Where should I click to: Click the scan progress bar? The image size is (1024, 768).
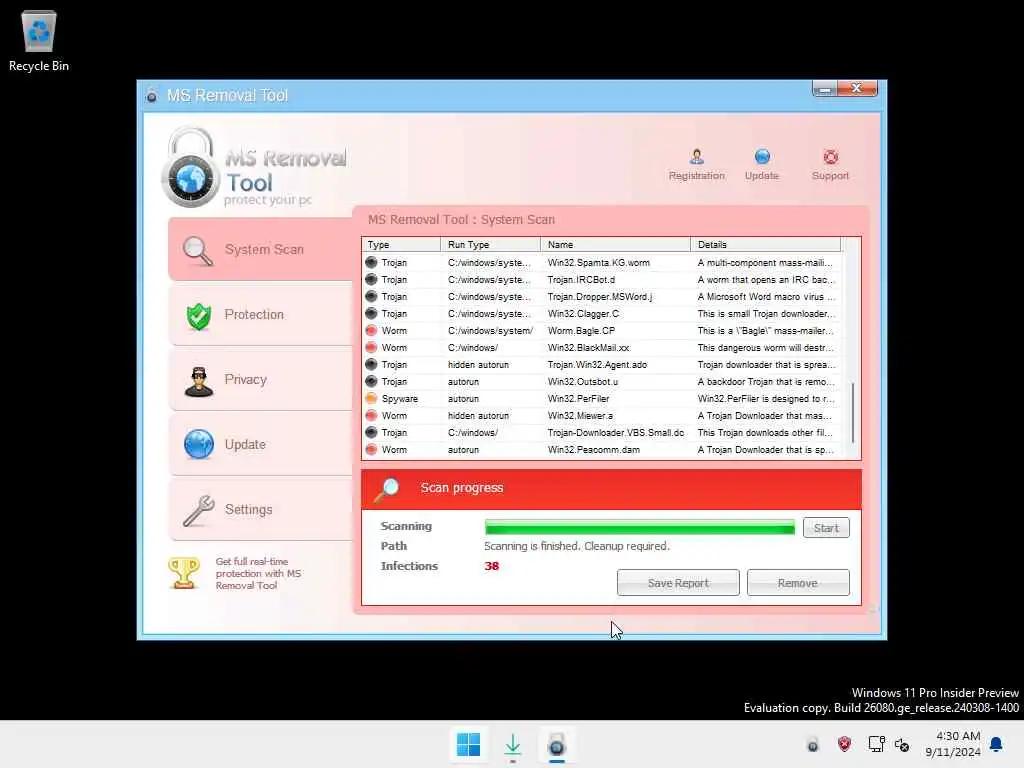click(x=639, y=528)
